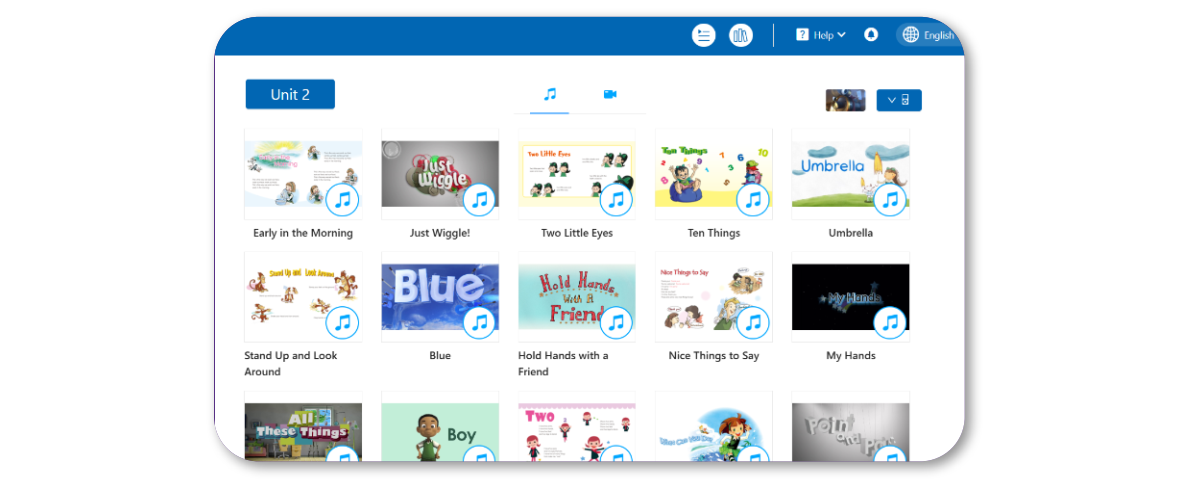This screenshot has height=490, width=1191.
Task: Open the playlist icon in the header
Action: (x=704, y=35)
